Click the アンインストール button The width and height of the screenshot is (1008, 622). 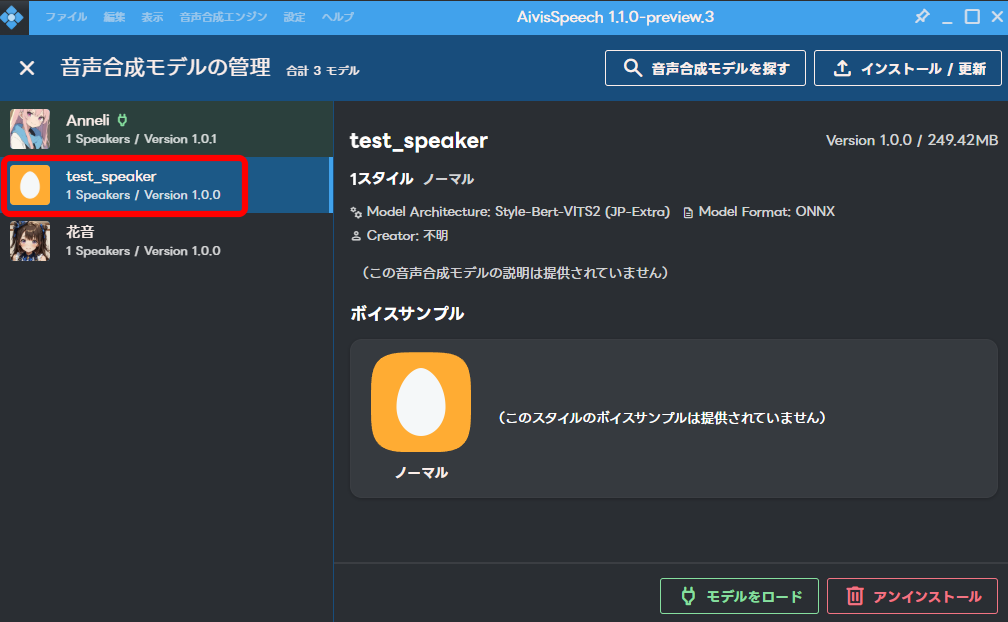click(912, 596)
